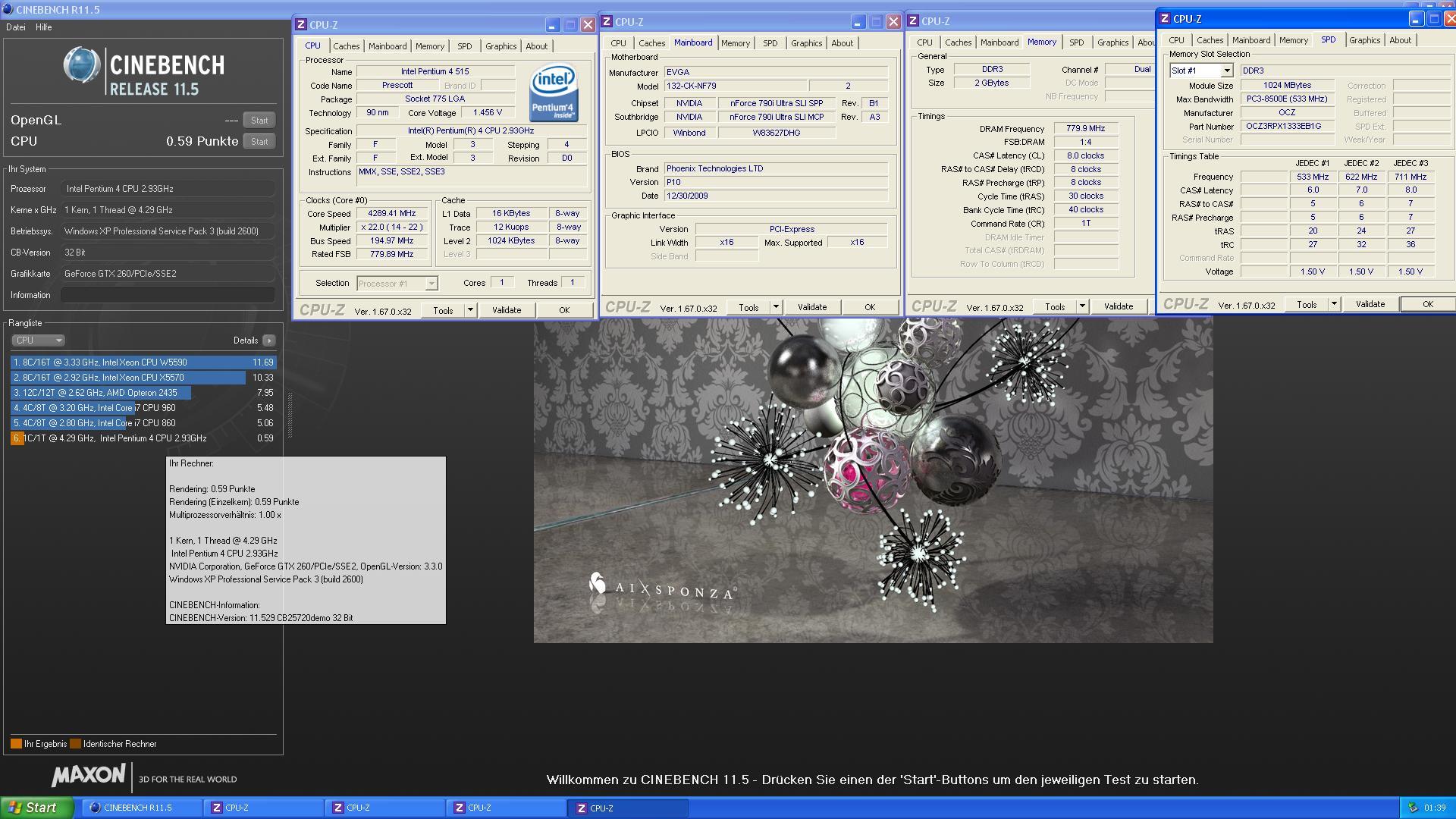Start the CPU benchmark test
This screenshot has height=819, width=1456.
259,142
